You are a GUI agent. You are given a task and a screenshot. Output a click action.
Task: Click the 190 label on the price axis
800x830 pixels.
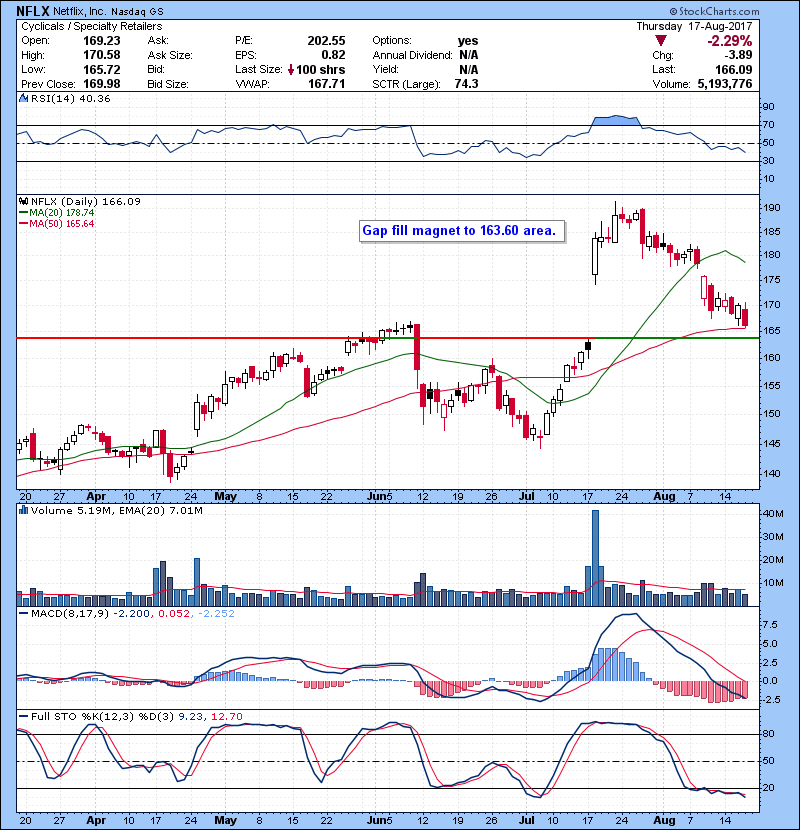(771, 208)
